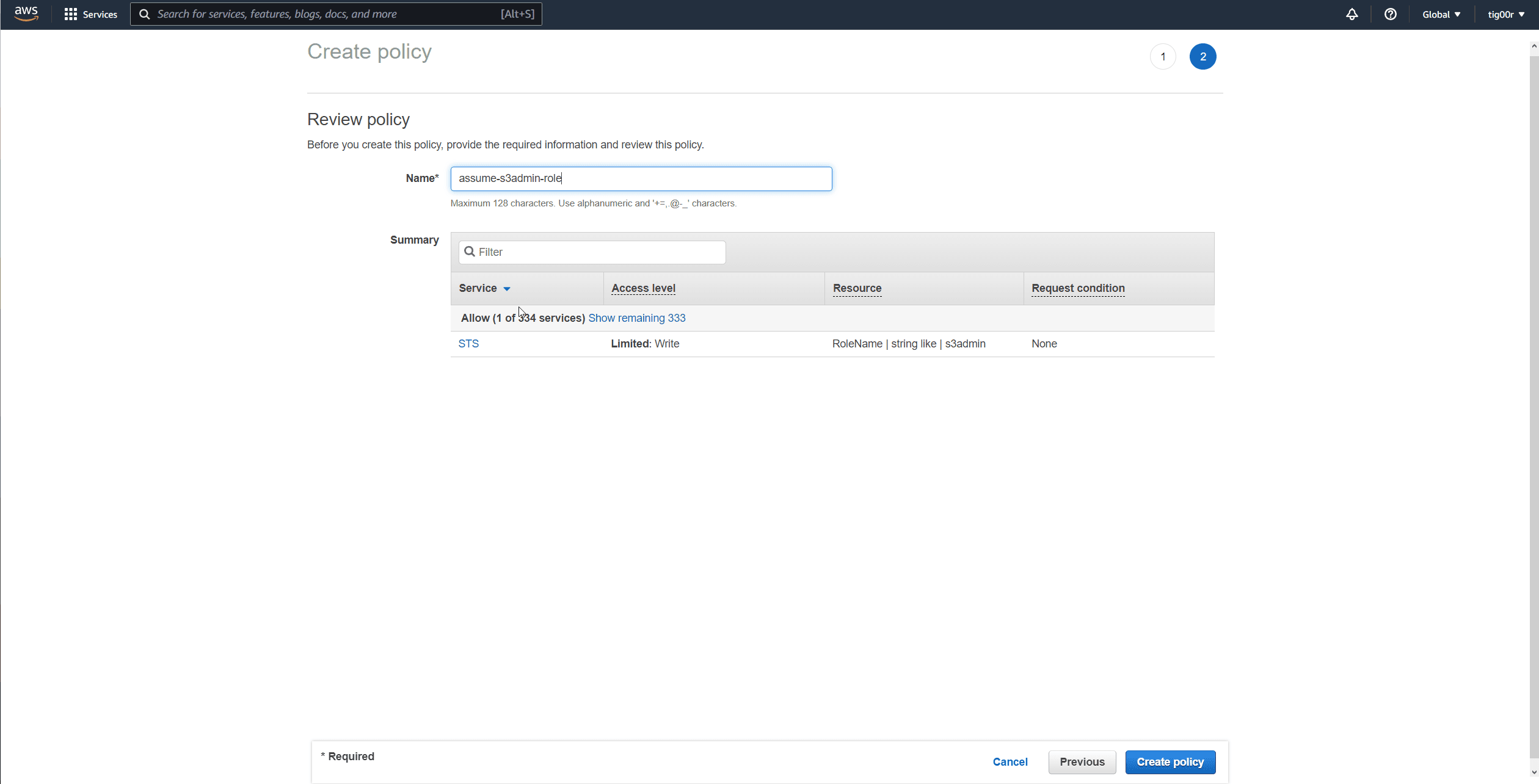
Task: Click the search magnifier icon in top bar
Action: click(145, 14)
